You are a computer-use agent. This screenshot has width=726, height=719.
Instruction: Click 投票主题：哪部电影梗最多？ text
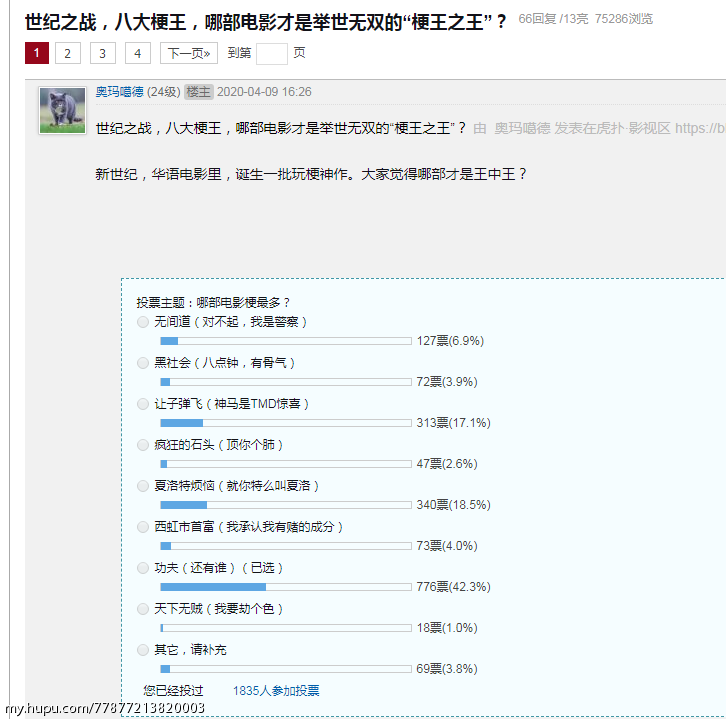point(213,303)
